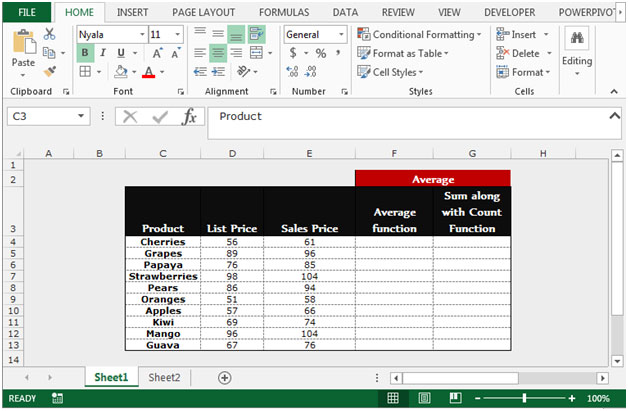This screenshot has height=411, width=628.
Task: Click the Copy icon in Clipboard
Action: 49,53
